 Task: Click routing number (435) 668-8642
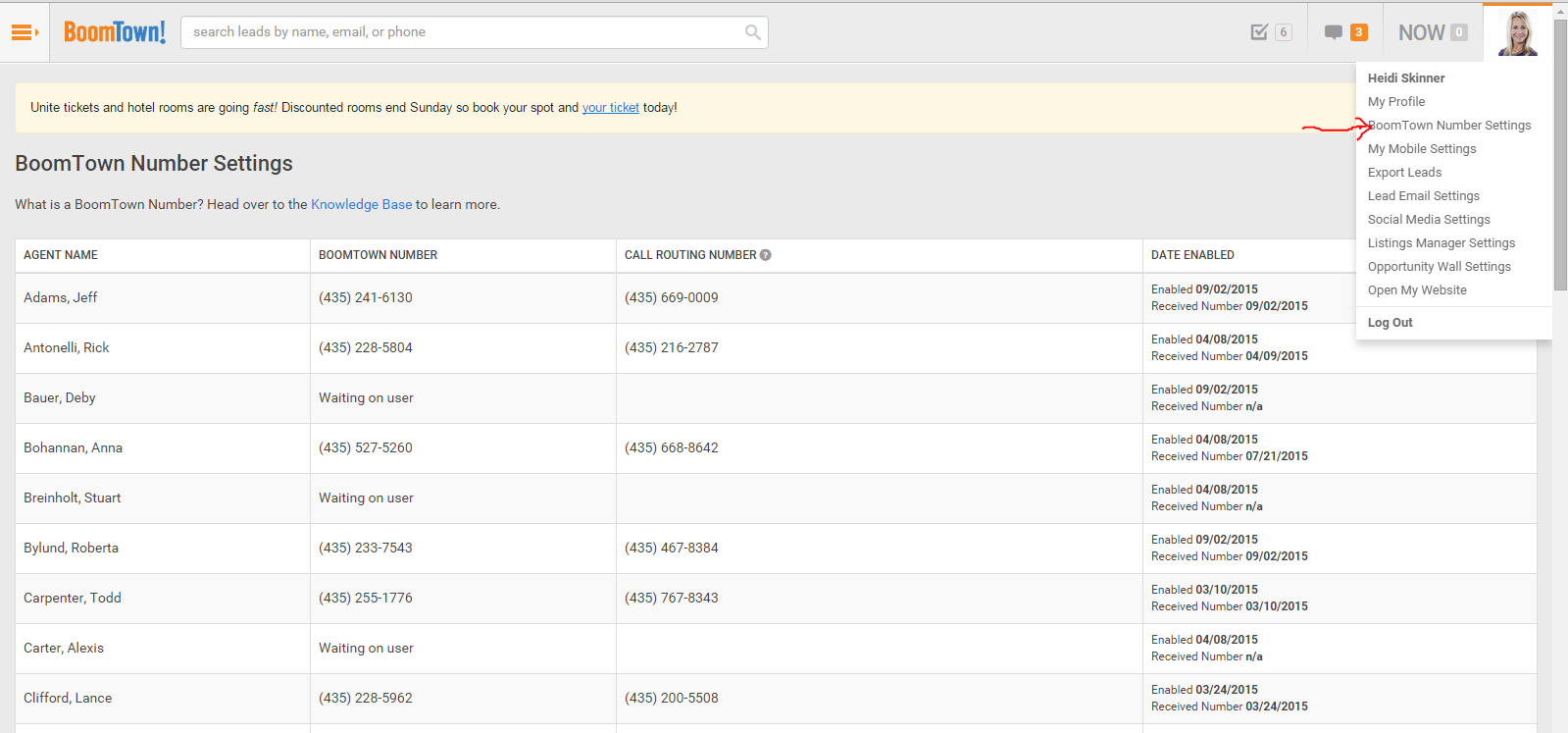tap(672, 447)
